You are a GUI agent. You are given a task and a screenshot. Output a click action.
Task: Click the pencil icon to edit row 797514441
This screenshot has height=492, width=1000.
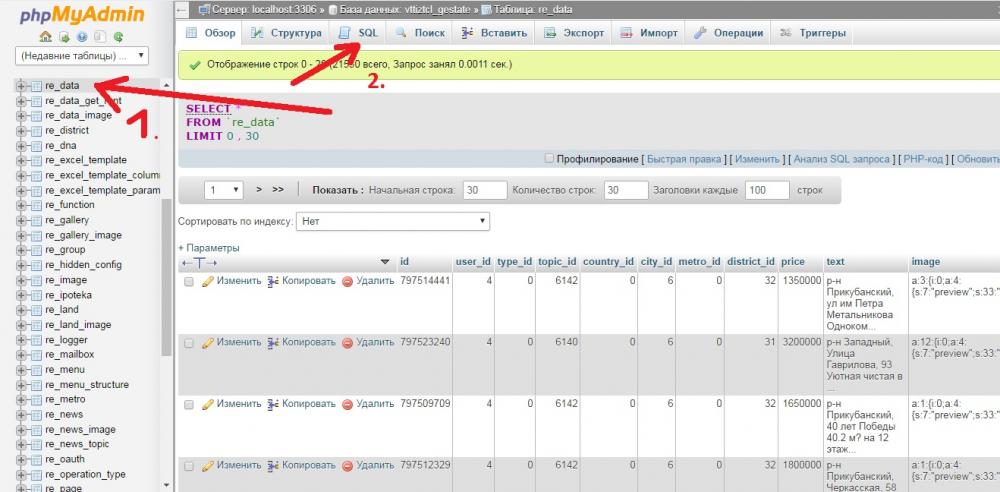pyautogui.click(x=208, y=281)
